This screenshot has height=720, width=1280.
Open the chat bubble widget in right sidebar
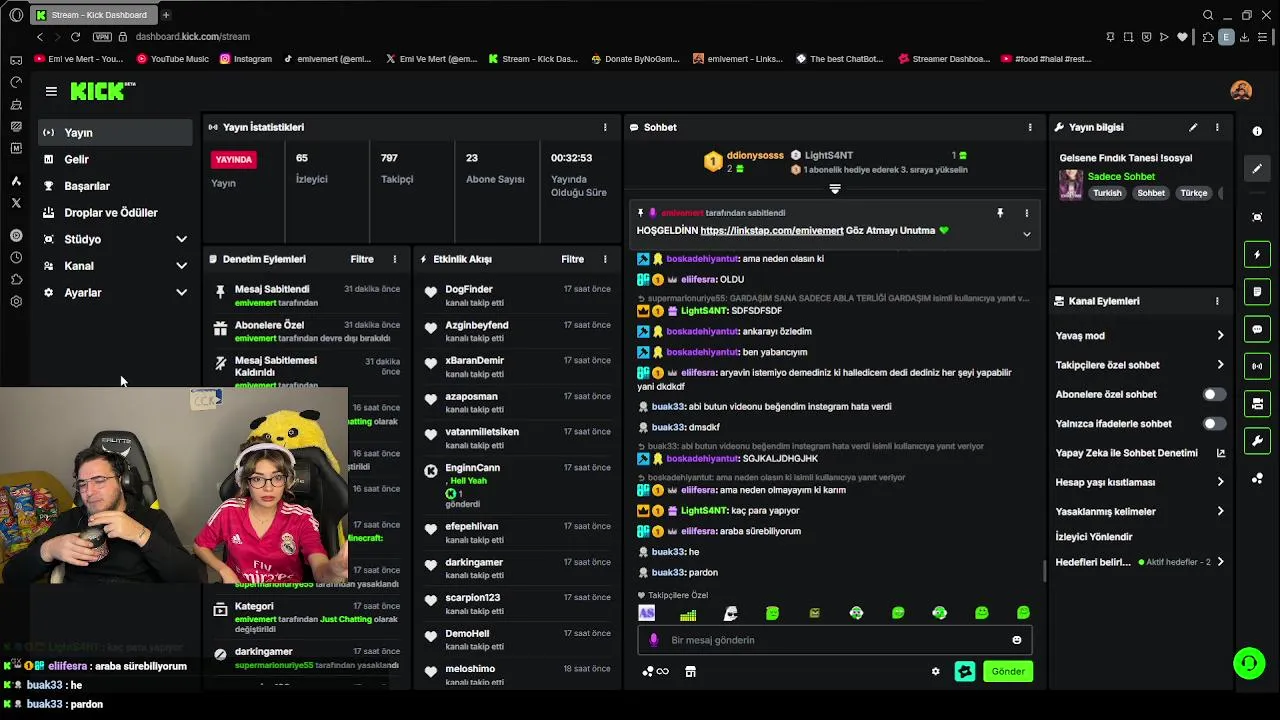[x=1257, y=329]
